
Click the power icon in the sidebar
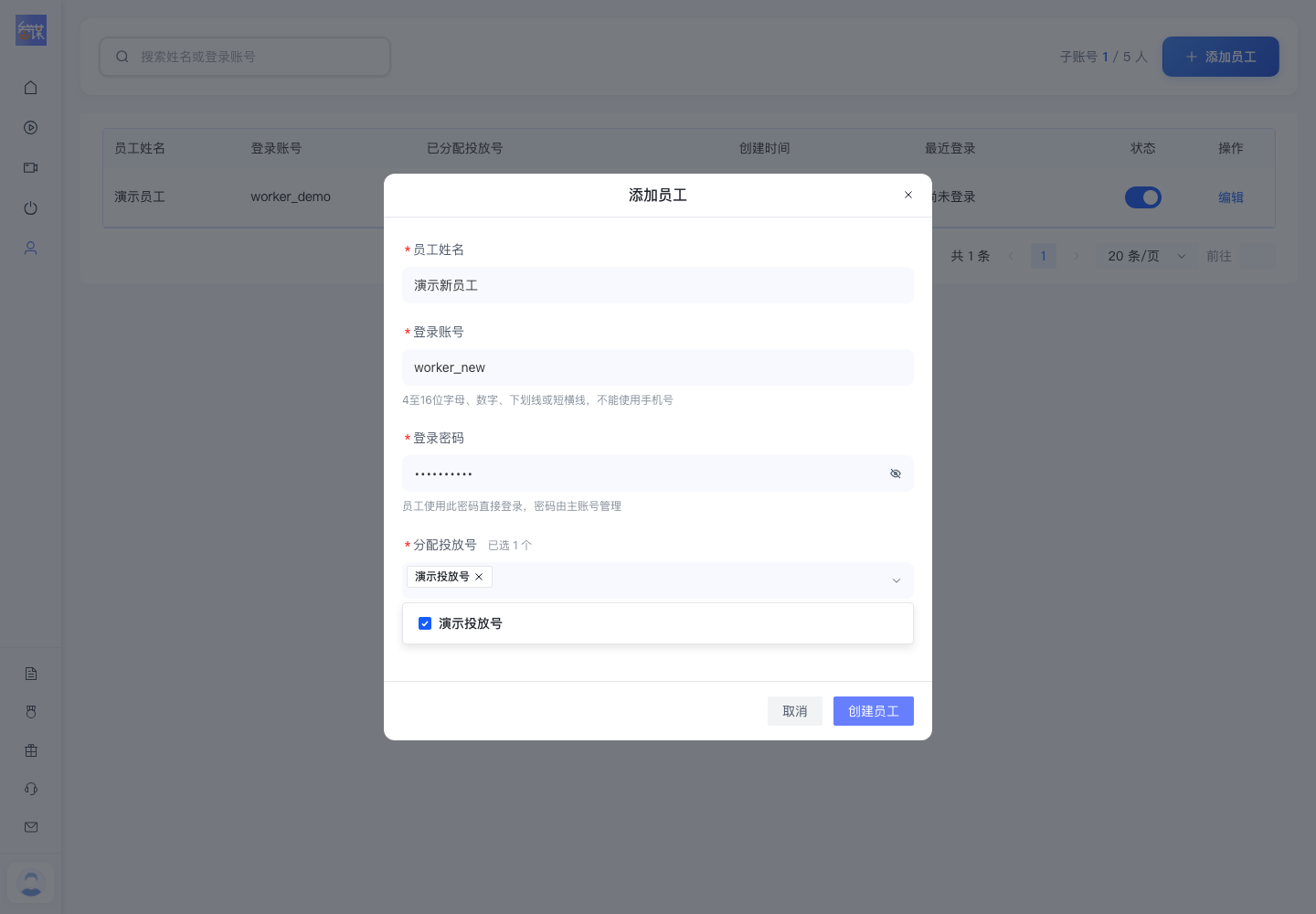coord(31,208)
